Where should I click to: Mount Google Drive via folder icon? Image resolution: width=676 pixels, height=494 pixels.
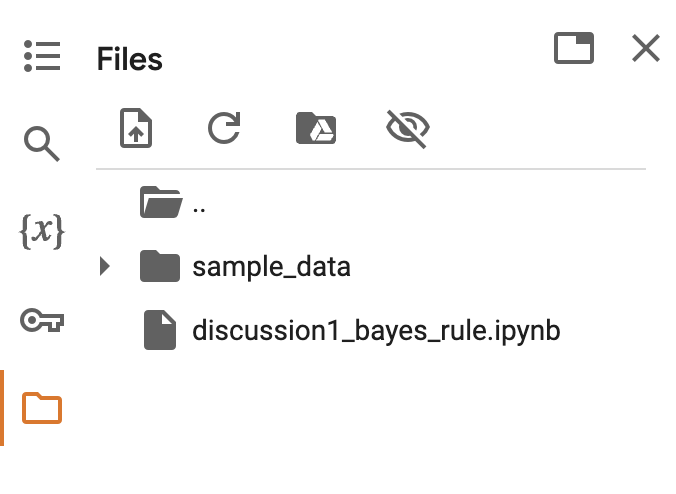[x=316, y=128]
